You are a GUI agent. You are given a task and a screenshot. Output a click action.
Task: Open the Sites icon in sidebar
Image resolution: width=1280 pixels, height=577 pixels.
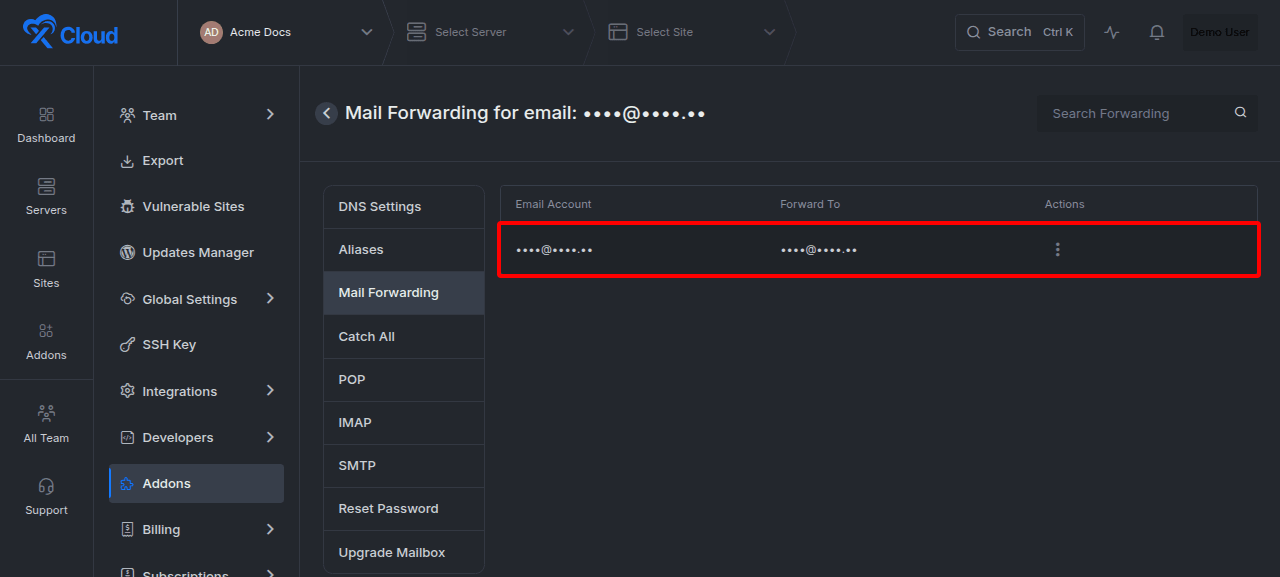46,259
